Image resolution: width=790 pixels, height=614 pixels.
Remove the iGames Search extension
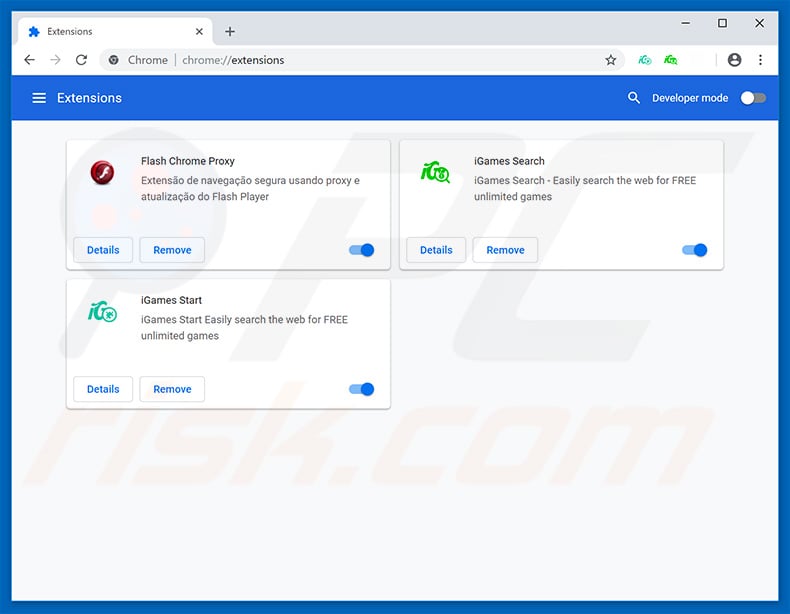click(505, 250)
